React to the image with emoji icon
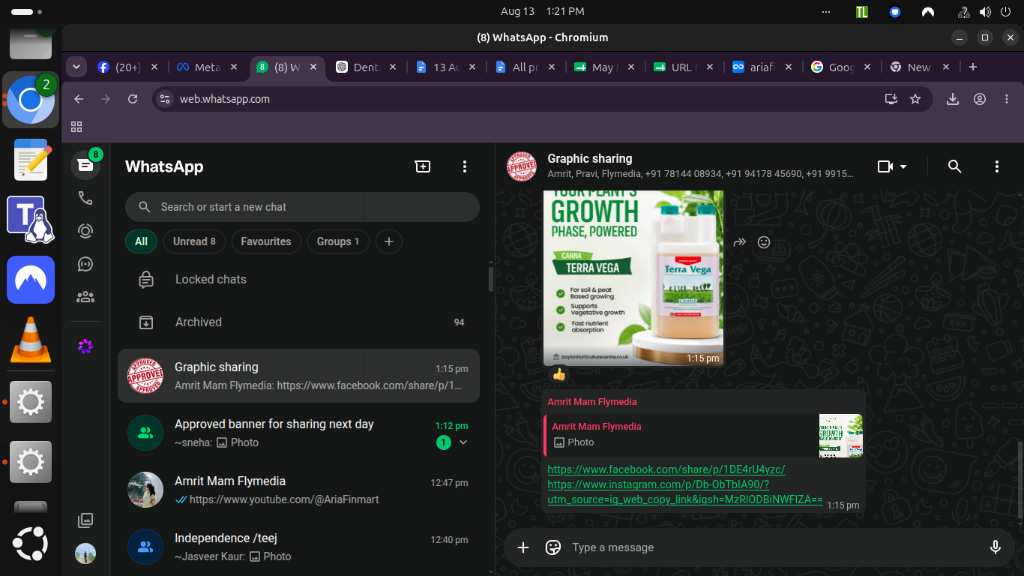 [x=763, y=242]
